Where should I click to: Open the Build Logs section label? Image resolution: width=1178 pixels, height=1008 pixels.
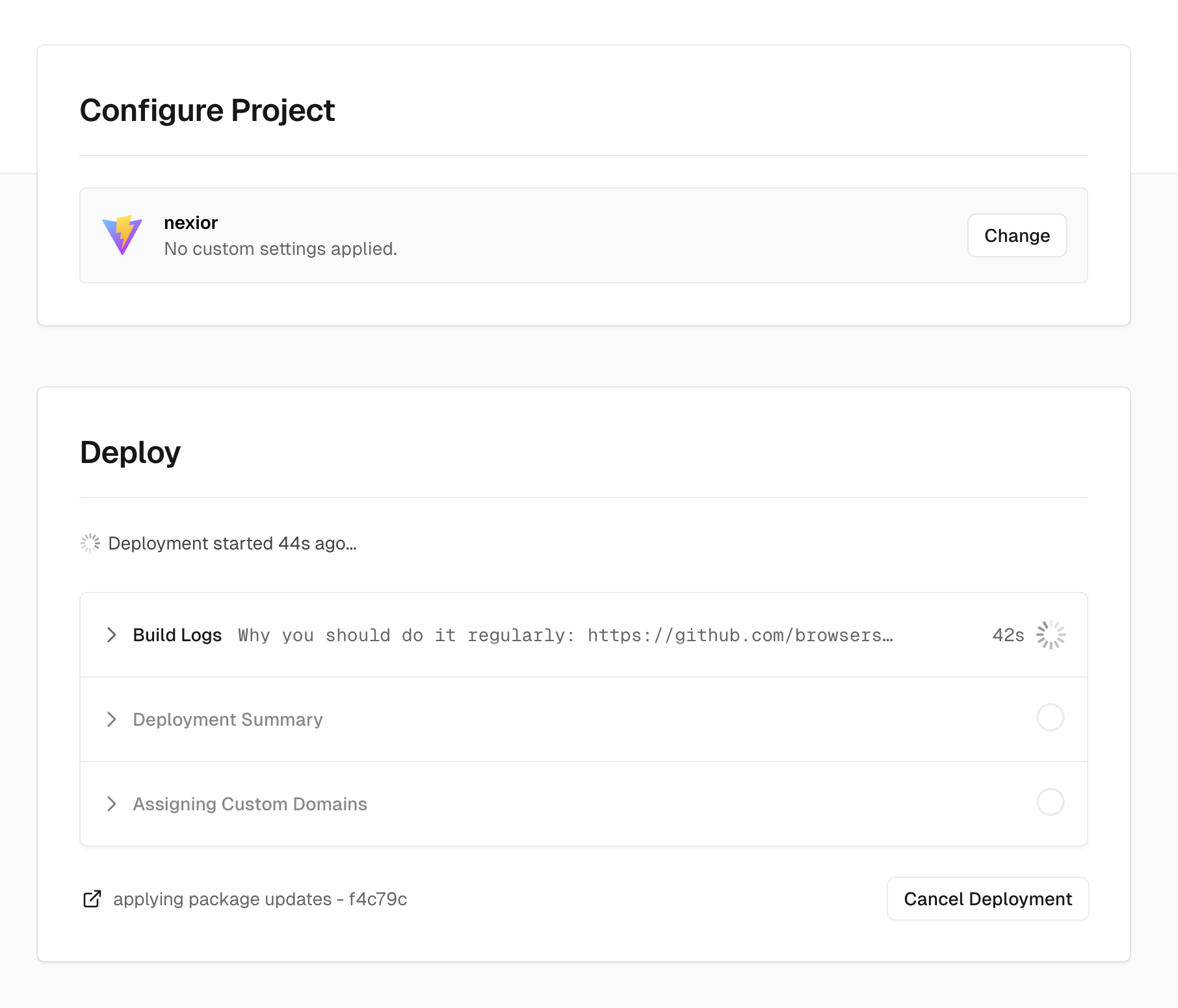click(177, 635)
